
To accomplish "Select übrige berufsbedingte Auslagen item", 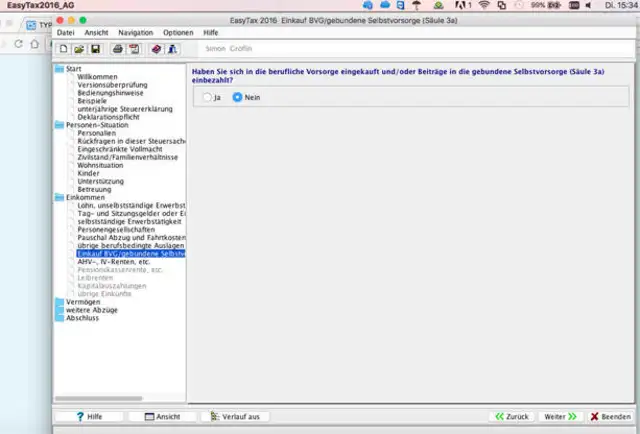I will click(x=131, y=245).
